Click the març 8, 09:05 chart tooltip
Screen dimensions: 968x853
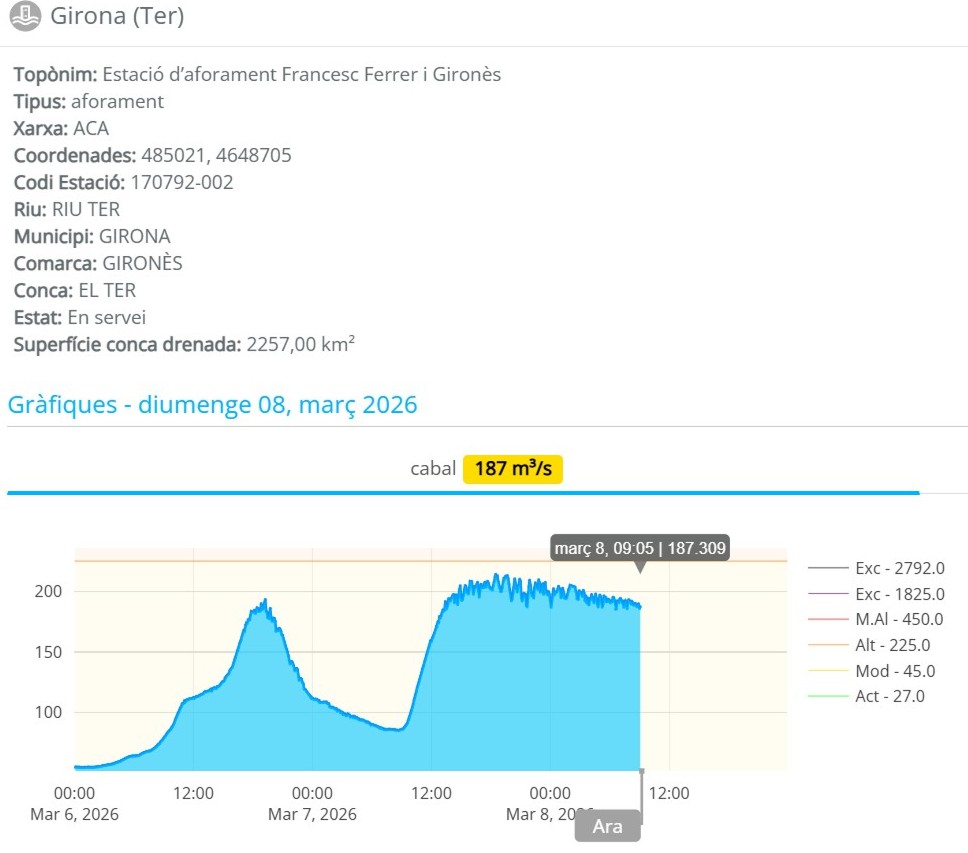tap(639, 548)
